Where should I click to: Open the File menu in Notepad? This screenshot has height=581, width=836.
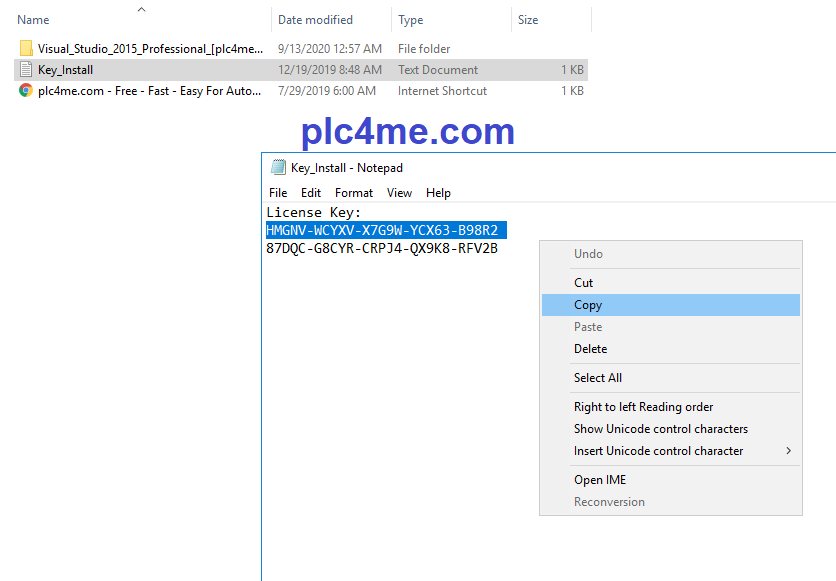(278, 193)
